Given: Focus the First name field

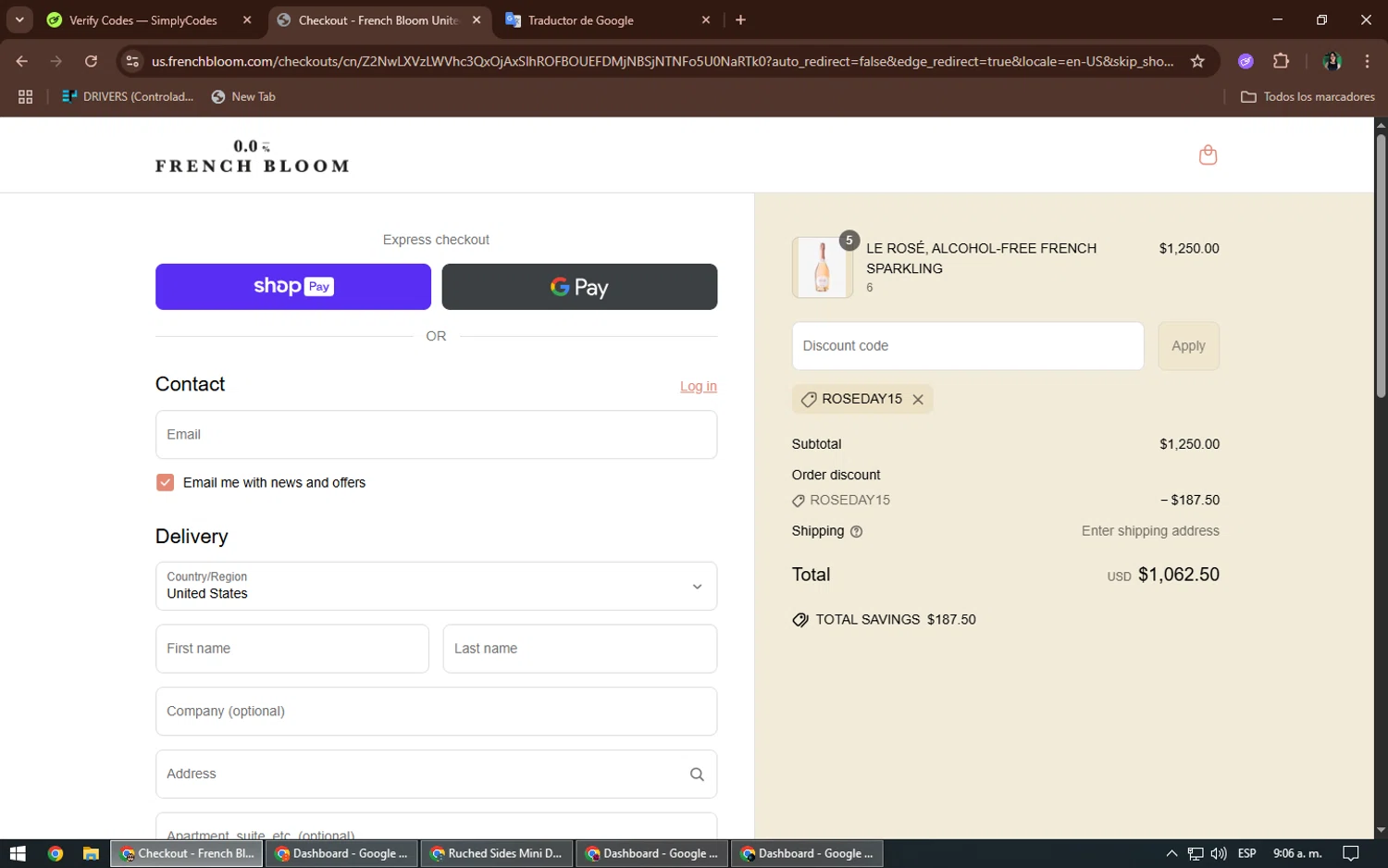Looking at the screenshot, I should 292,649.
